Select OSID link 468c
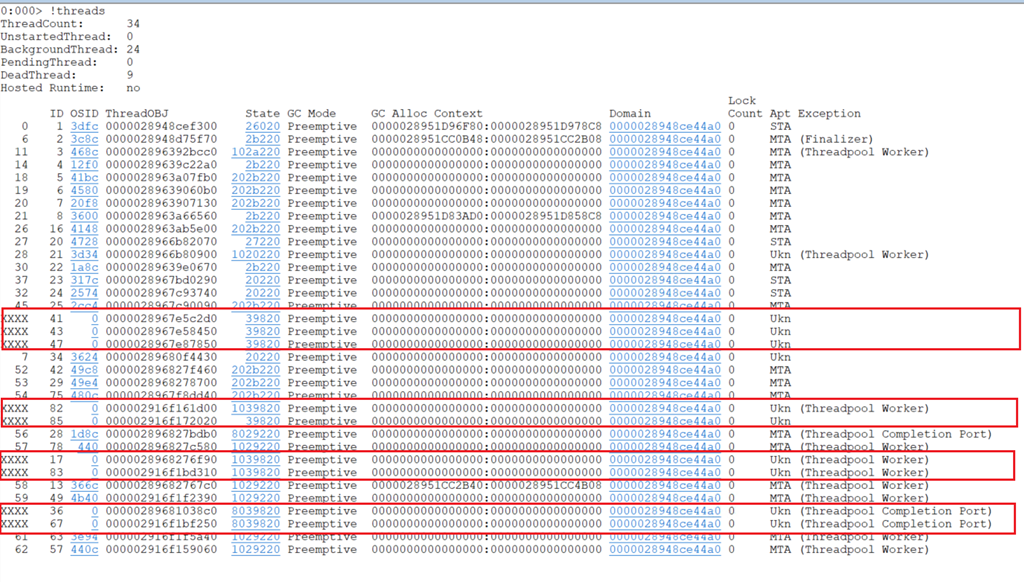 [85, 152]
